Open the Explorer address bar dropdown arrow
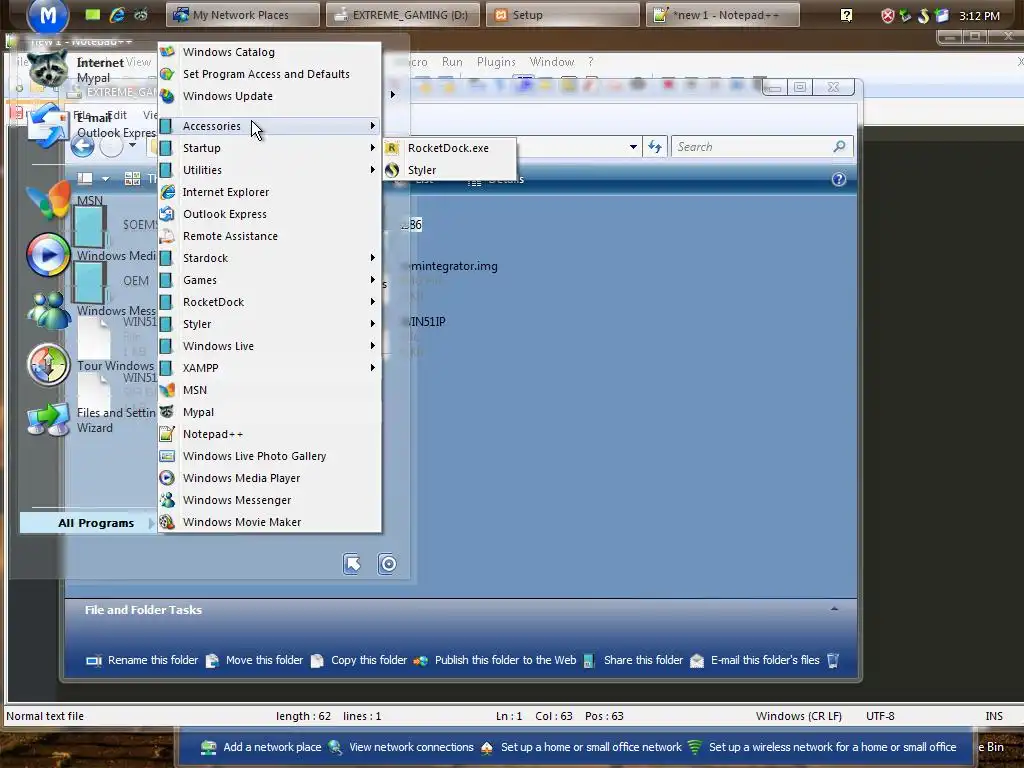 633,147
